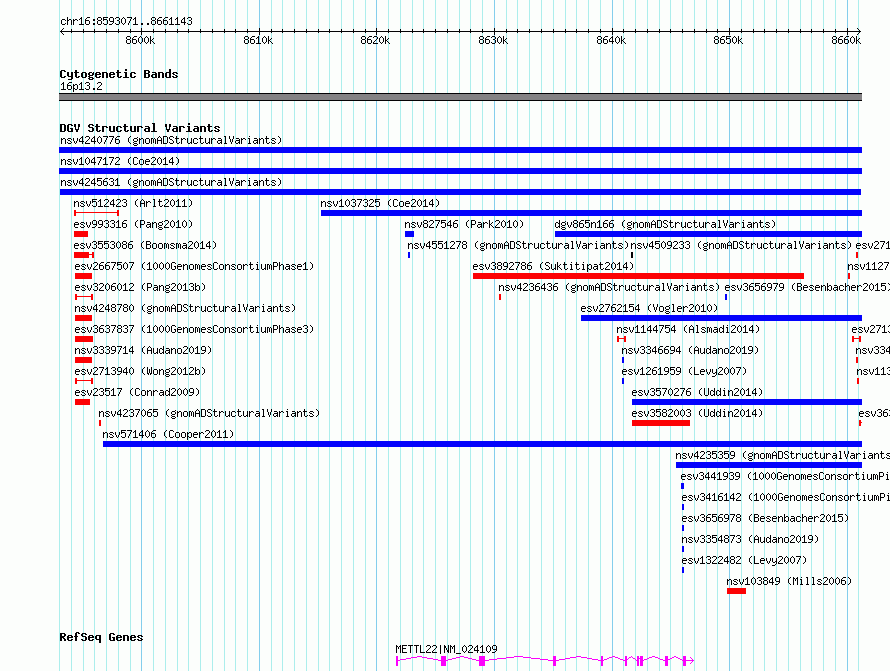Click esv2762154 (Vogler2010) label
This screenshot has height=671, width=890.
[x=649, y=308]
